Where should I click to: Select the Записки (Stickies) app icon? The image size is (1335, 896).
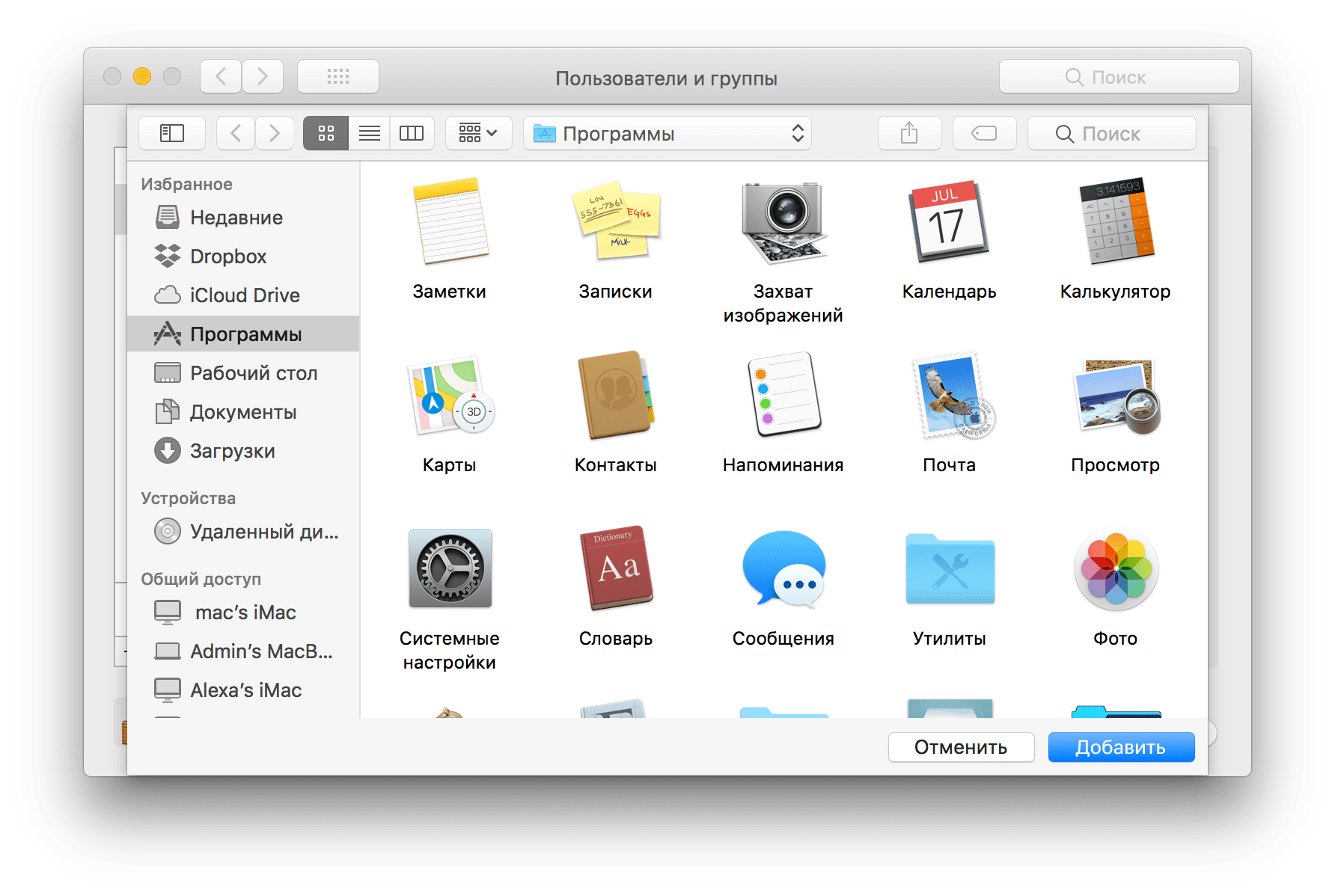click(x=616, y=221)
